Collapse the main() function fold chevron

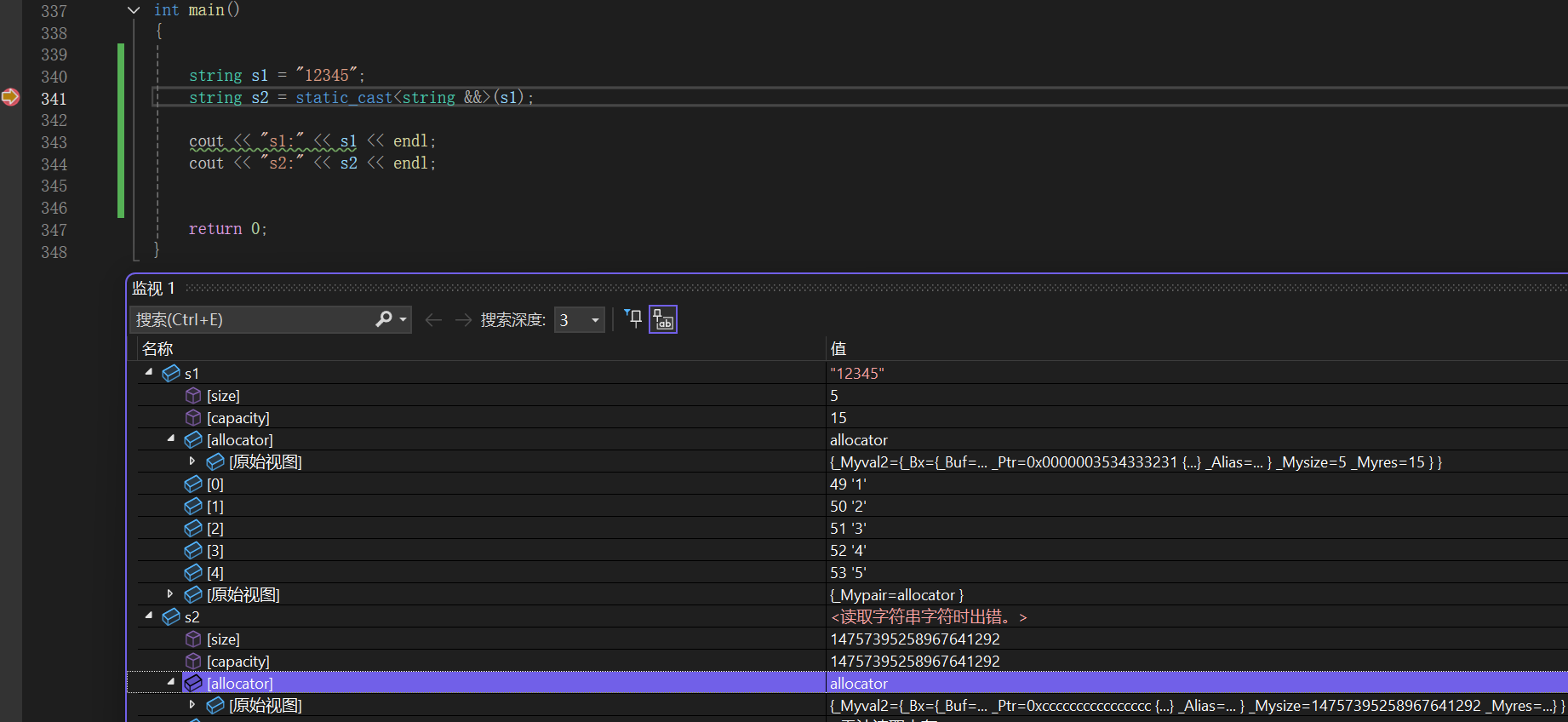(134, 10)
